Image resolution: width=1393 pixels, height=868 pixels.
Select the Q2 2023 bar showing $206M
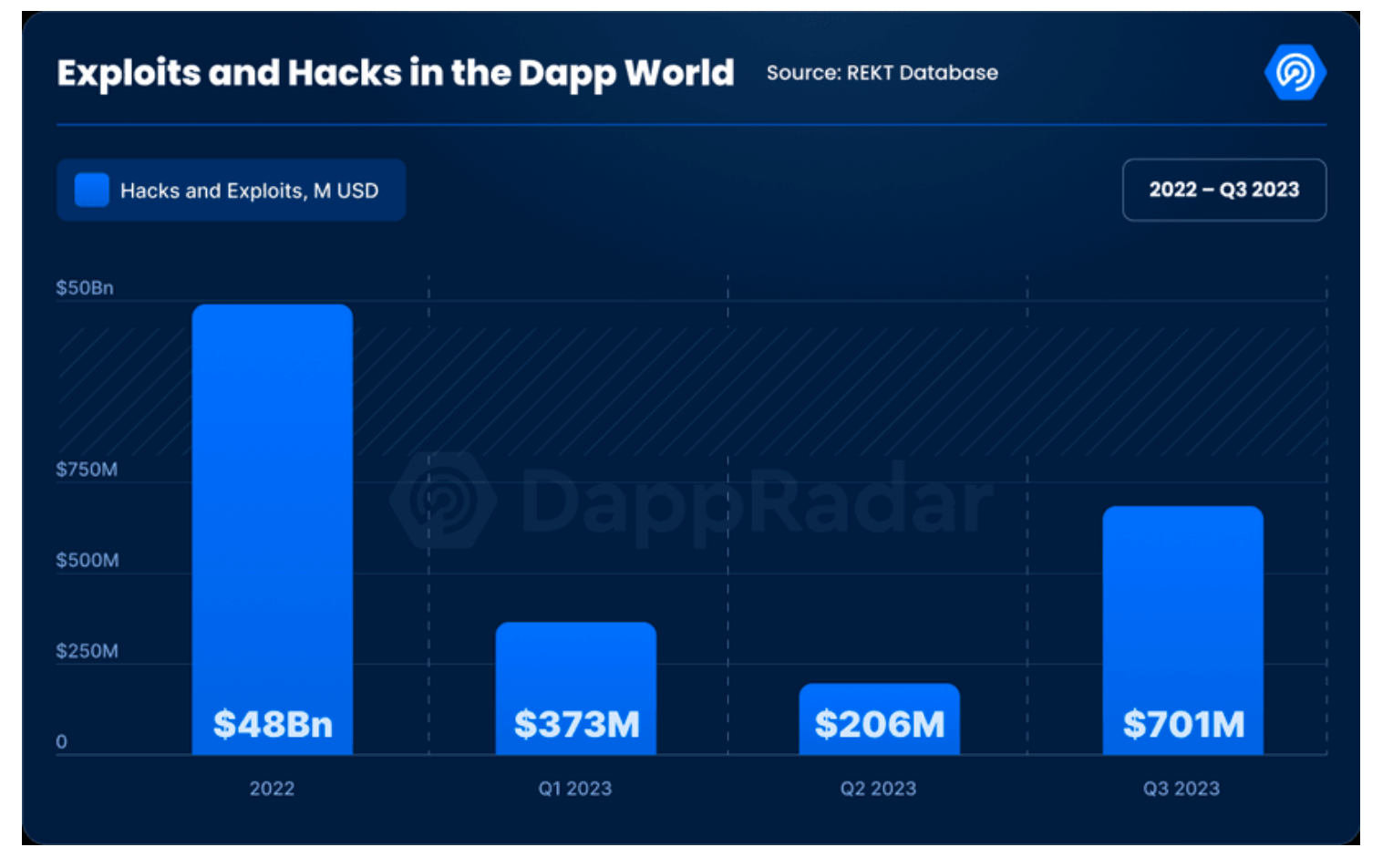pos(880,719)
